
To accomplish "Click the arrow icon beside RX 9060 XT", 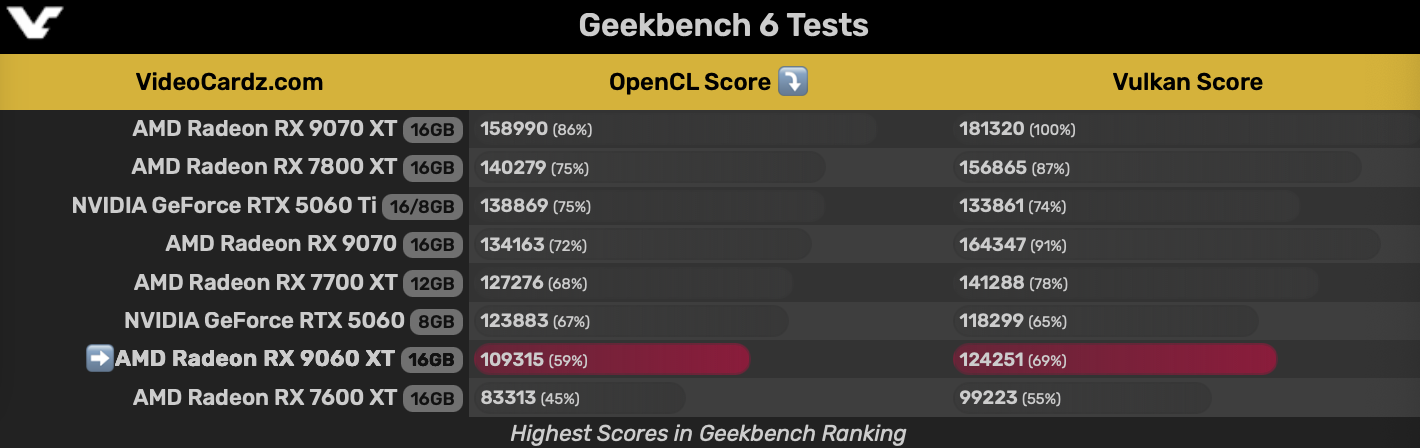I will (100, 359).
